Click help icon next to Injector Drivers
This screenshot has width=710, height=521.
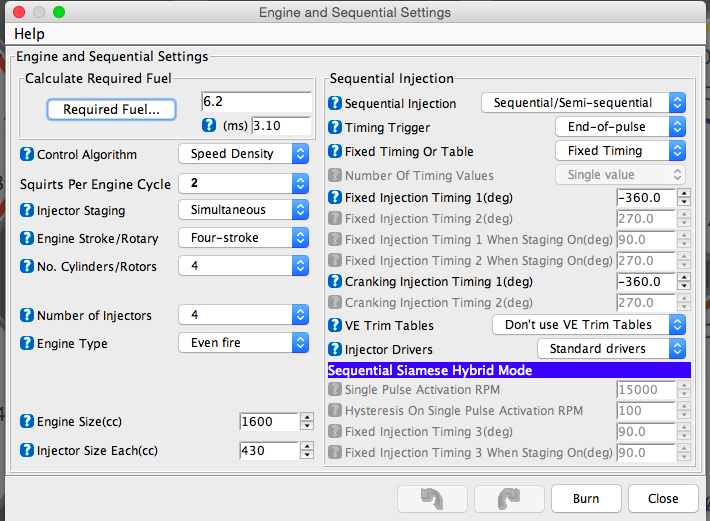pos(336,349)
